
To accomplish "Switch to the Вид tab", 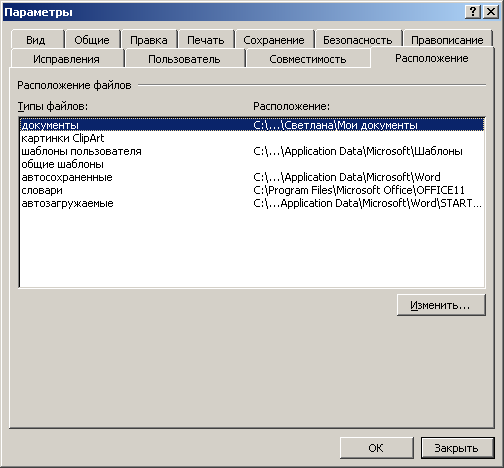I will tap(37, 39).
